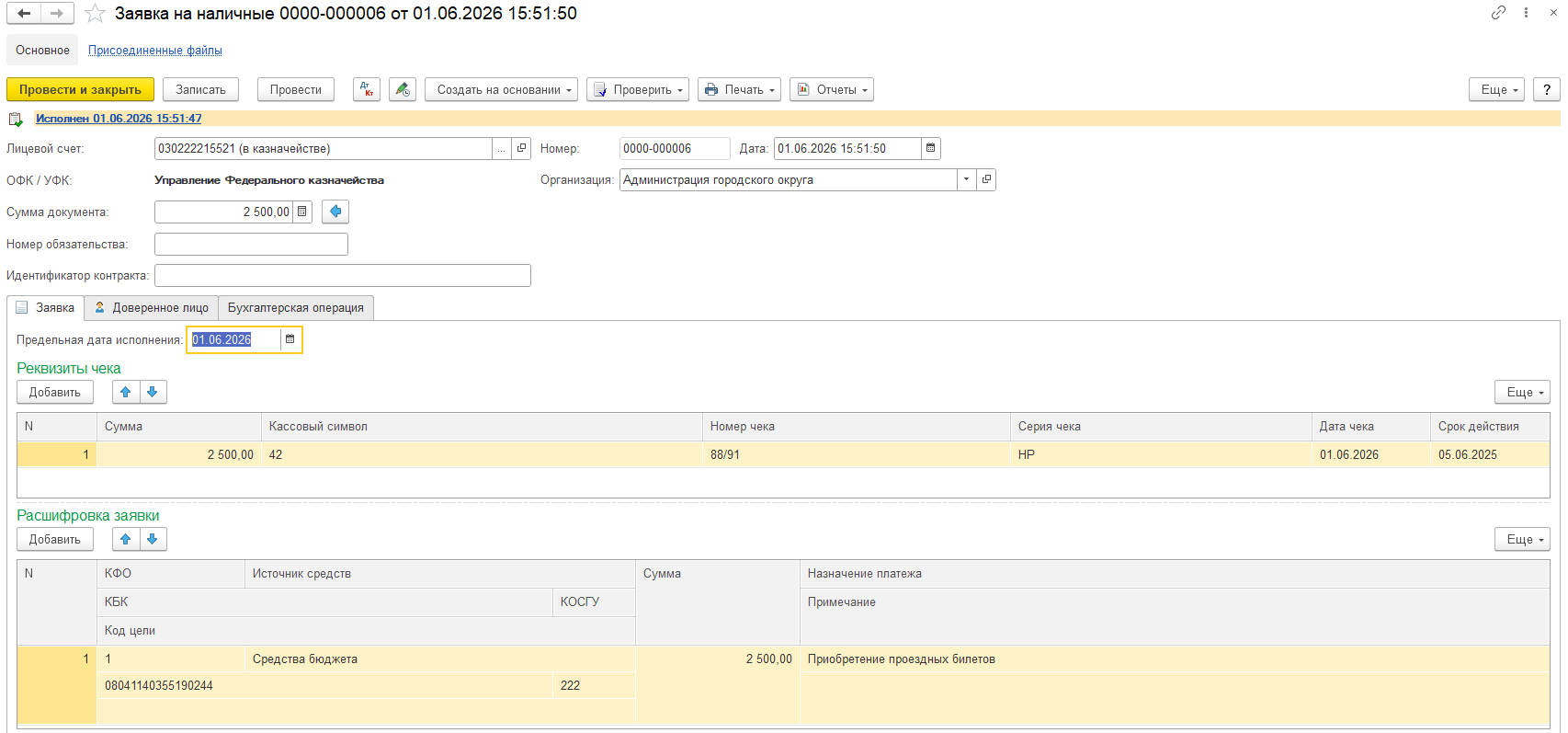Move row up in Реквизиты чека
The image size is (1568, 733).
coord(126,392)
